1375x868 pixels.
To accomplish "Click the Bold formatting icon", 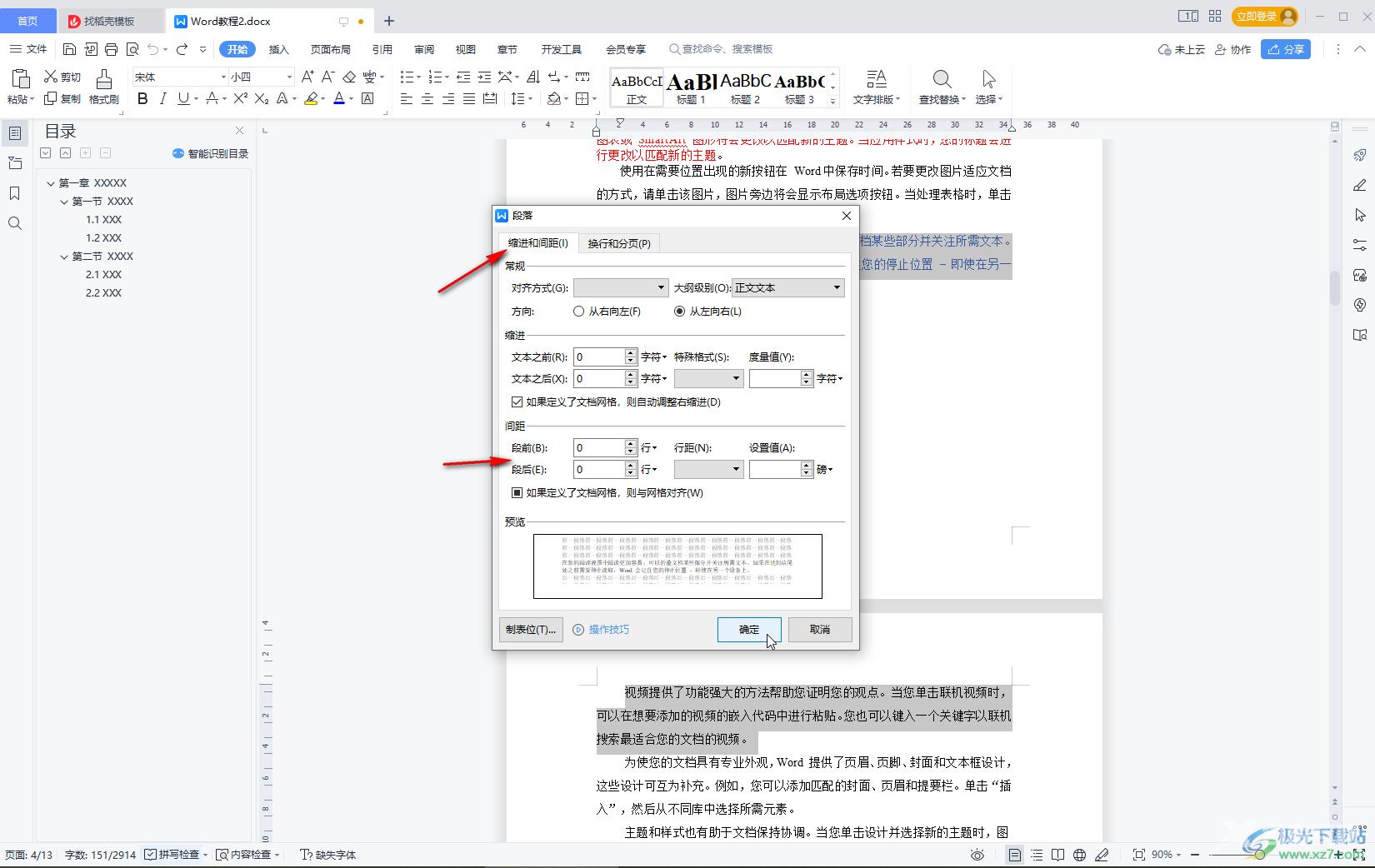I will click(x=142, y=99).
